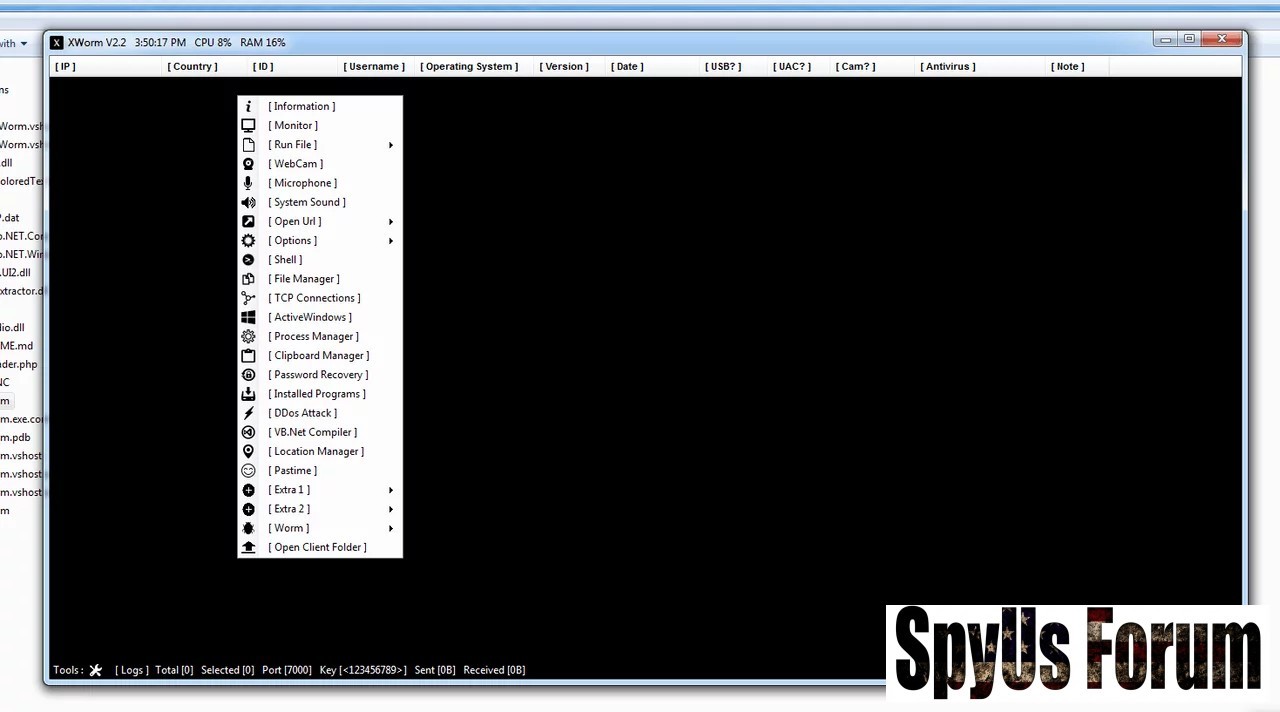This screenshot has width=1280, height=712.
Task: Click the Port [7000] status label
Action: coord(286,670)
